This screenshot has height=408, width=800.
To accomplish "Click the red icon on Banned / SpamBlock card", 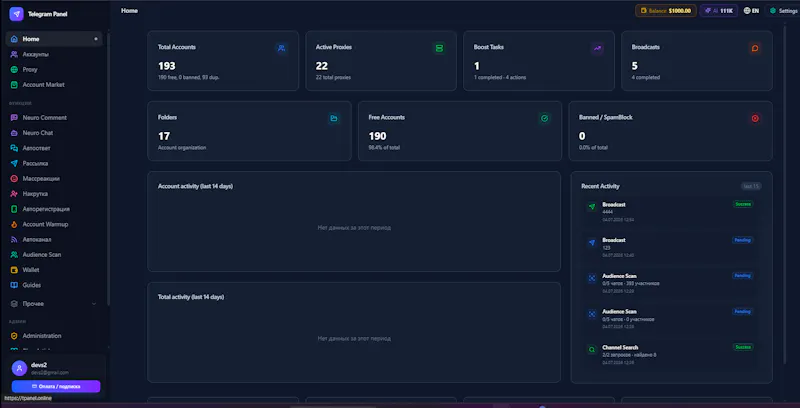I will coord(755,118).
